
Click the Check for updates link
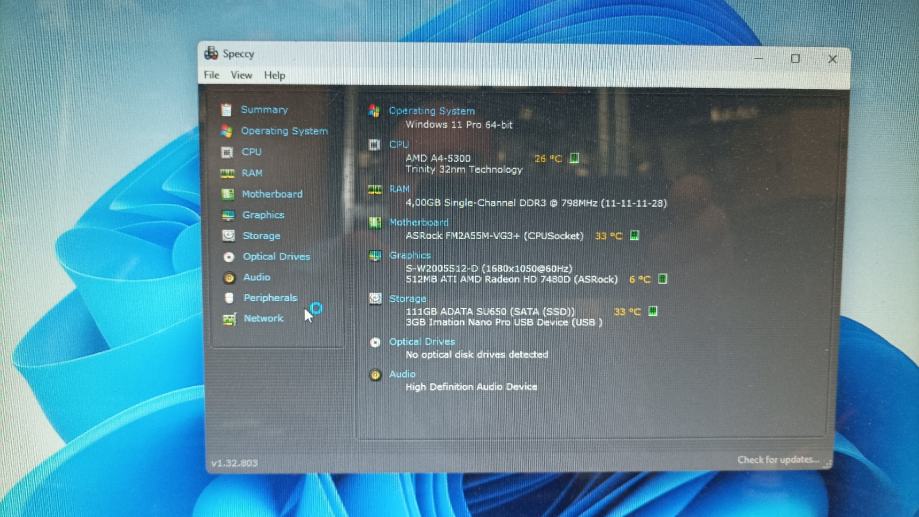(778, 460)
